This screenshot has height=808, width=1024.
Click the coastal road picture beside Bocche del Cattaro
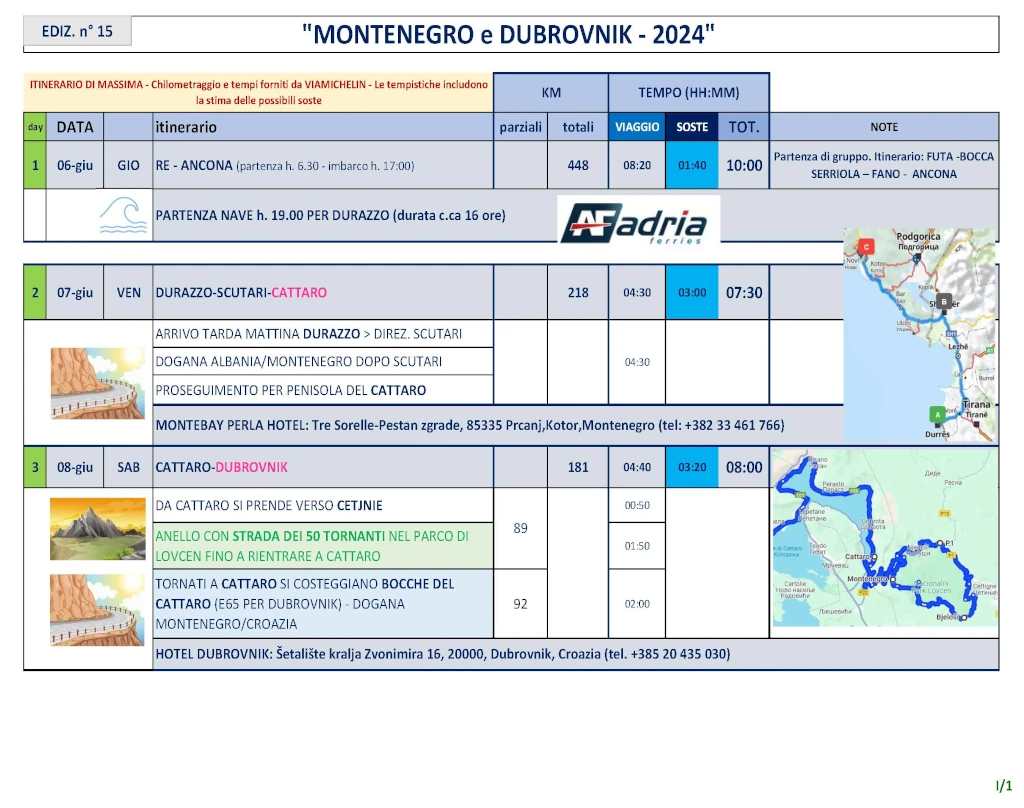98,610
